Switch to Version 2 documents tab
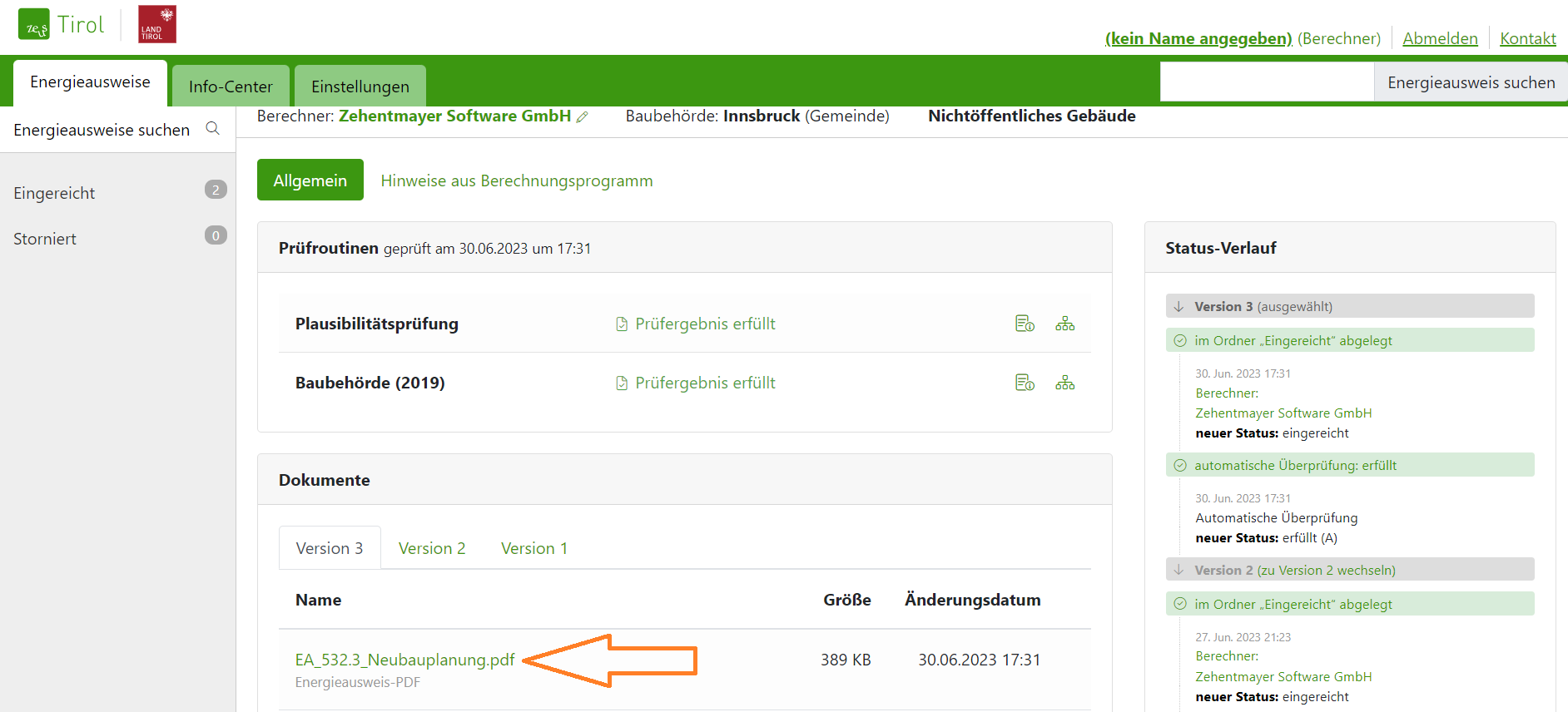 [432, 548]
